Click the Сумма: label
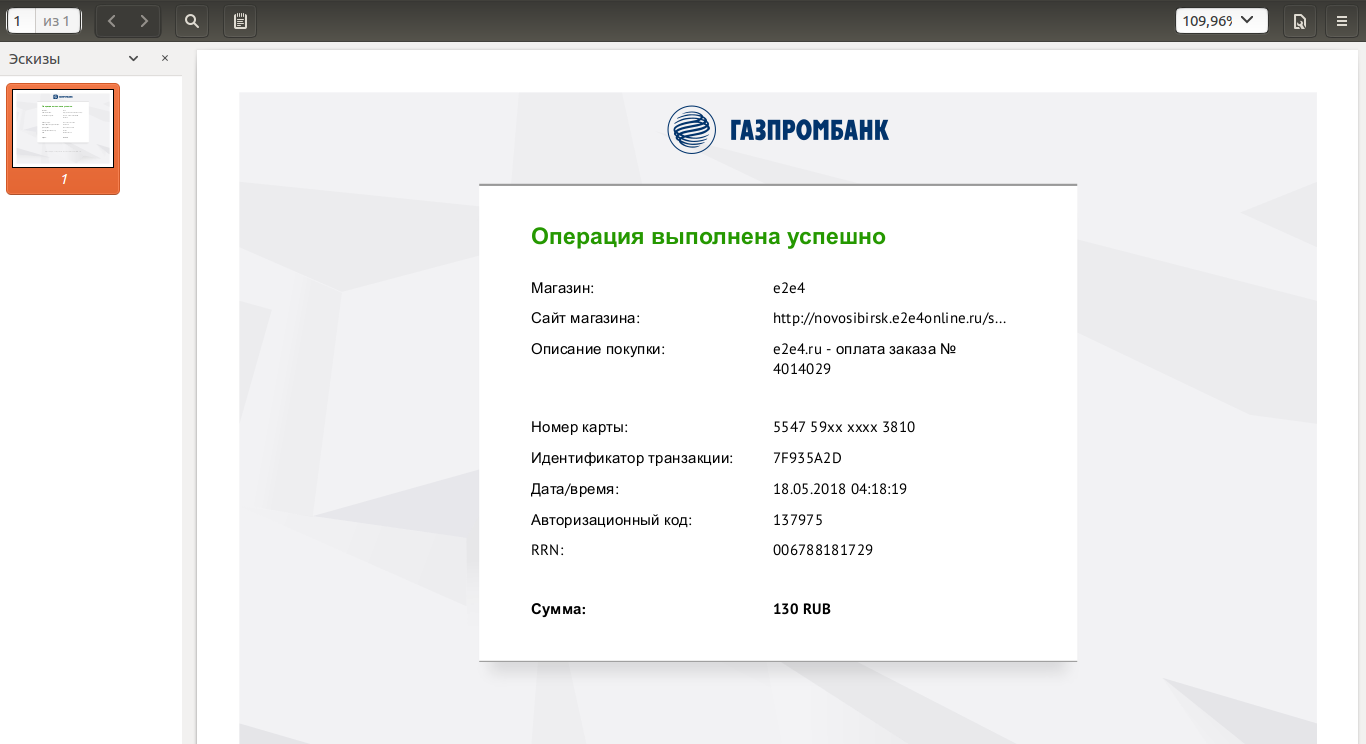Screen dimensions: 1366x744 558,609
